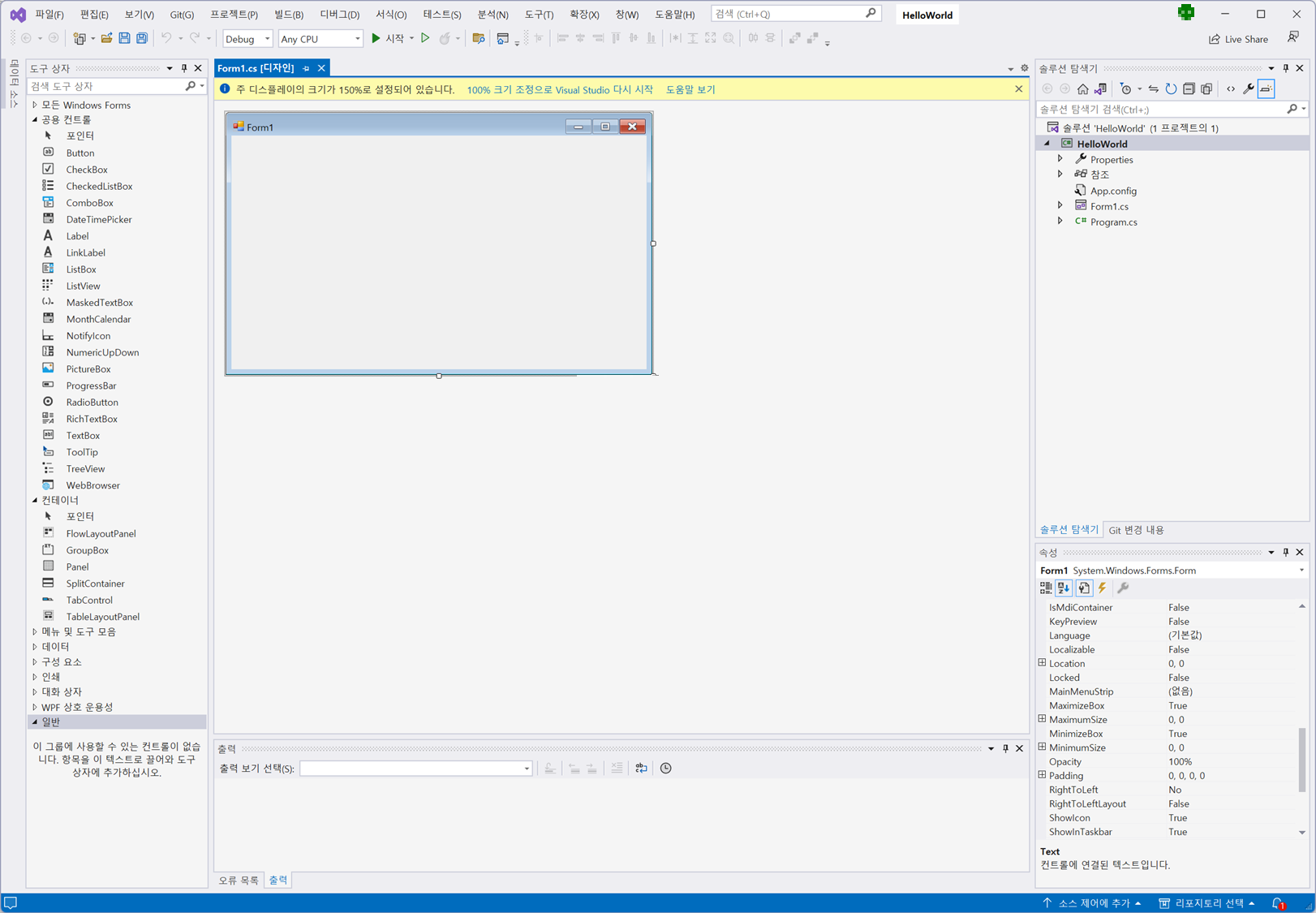Screen dimensions: 1316x913
Task: Pin the Toolbox panel
Action: pyautogui.click(x=184, y=68)
